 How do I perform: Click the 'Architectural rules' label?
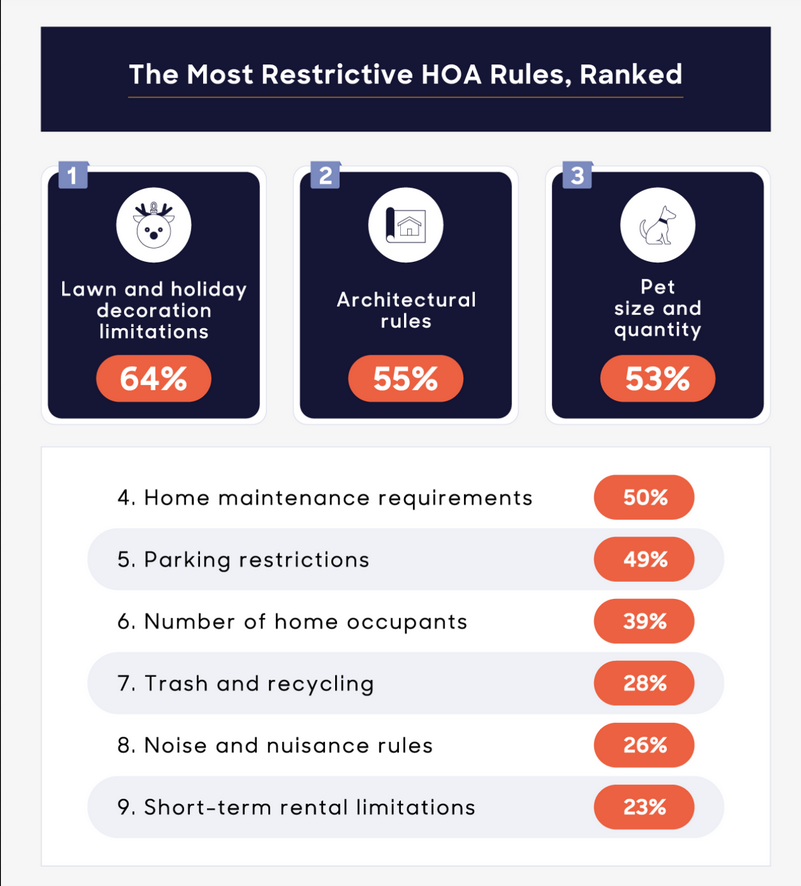click(406, 310)
